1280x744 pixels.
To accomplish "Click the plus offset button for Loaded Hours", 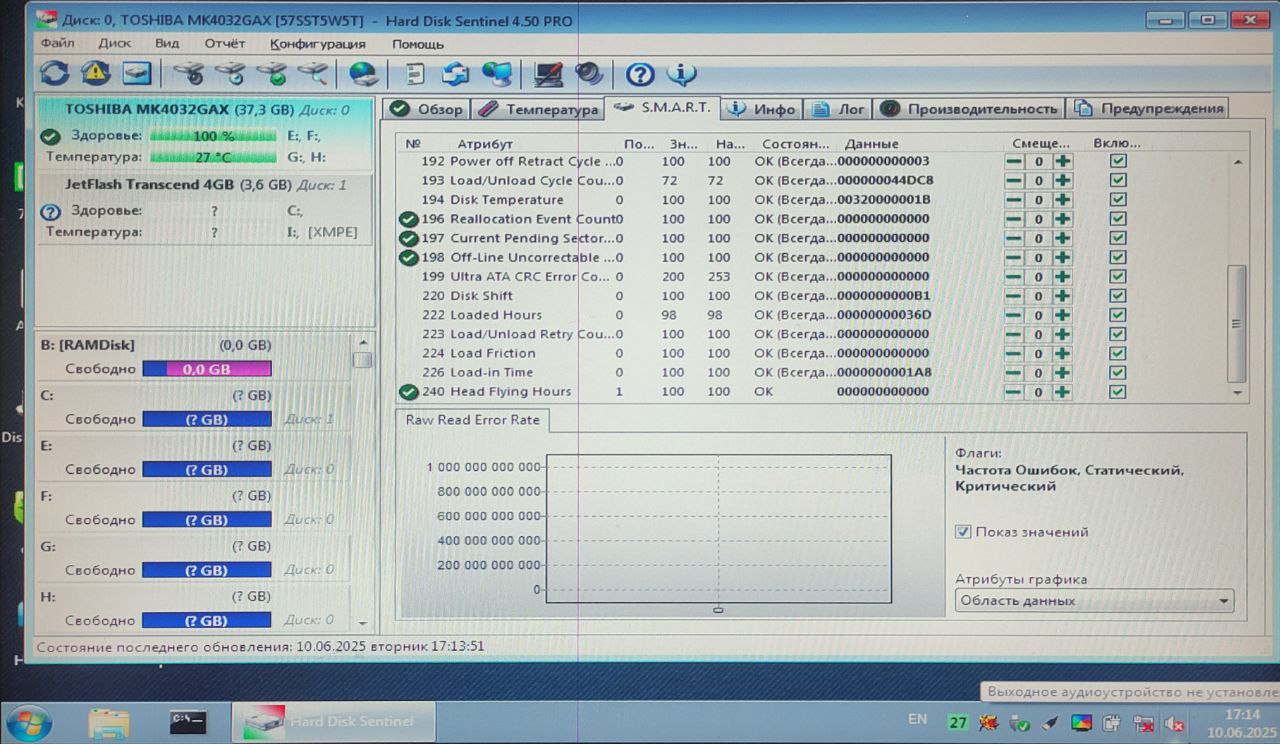I will point(1062,315).
